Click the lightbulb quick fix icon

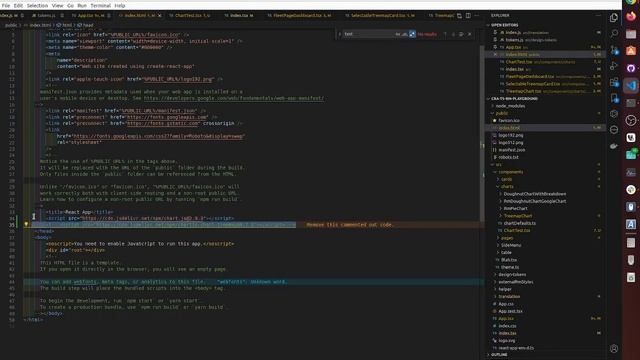[x=26, y=224]
